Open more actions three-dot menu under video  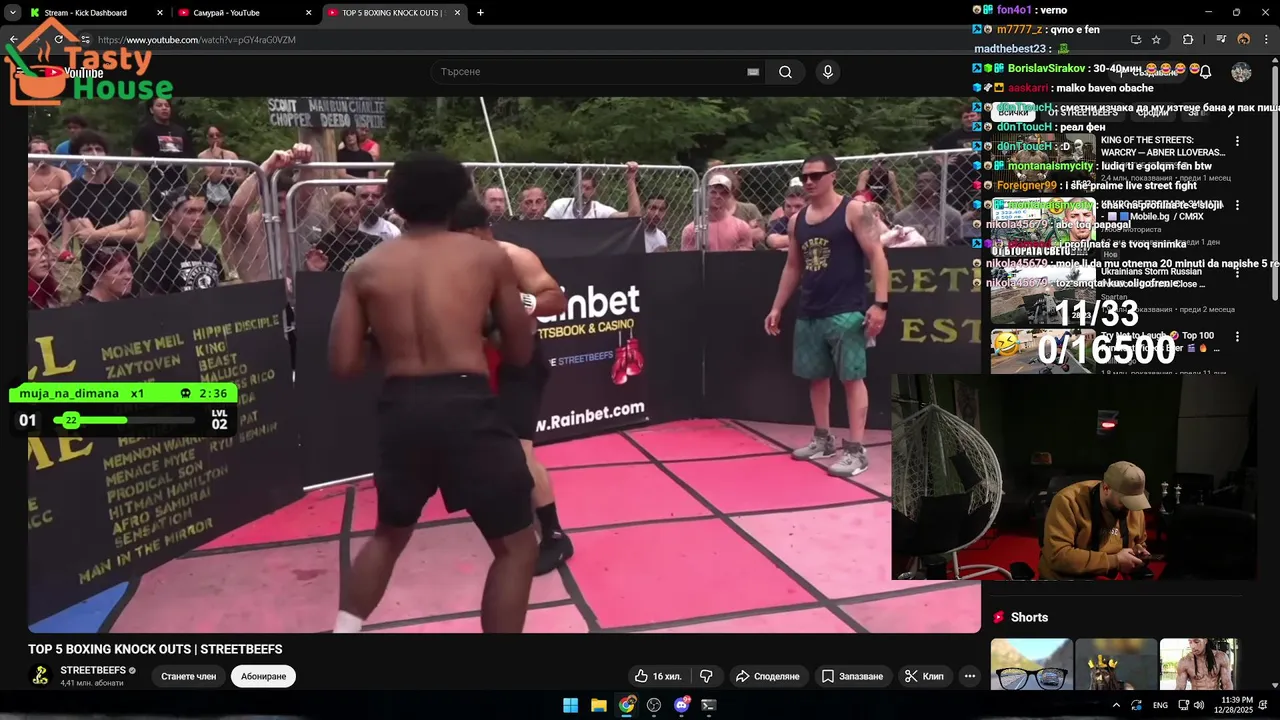(x=969, y=676)
